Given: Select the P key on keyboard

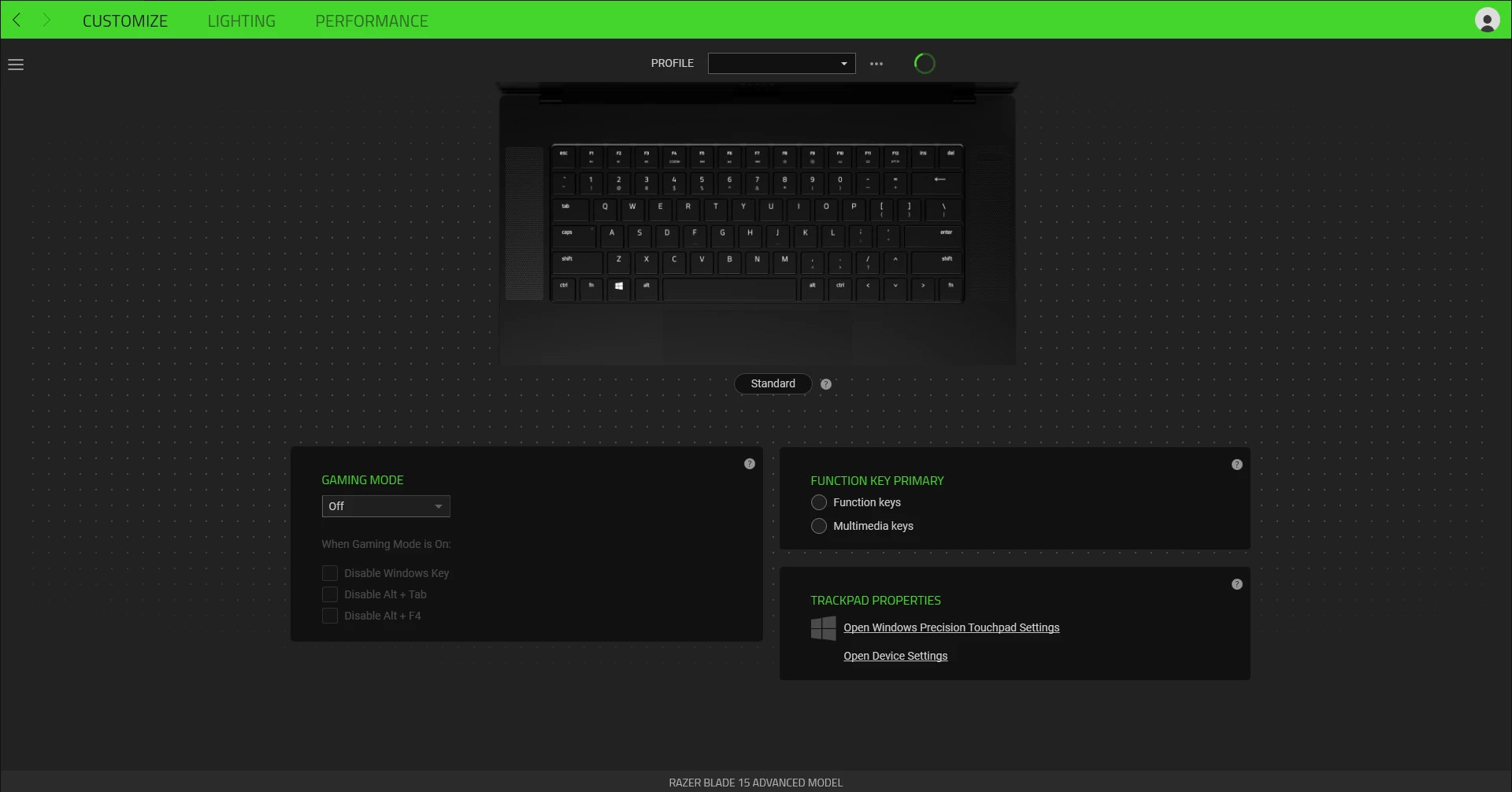Looking at the screenshot, I should pos(854,209).
